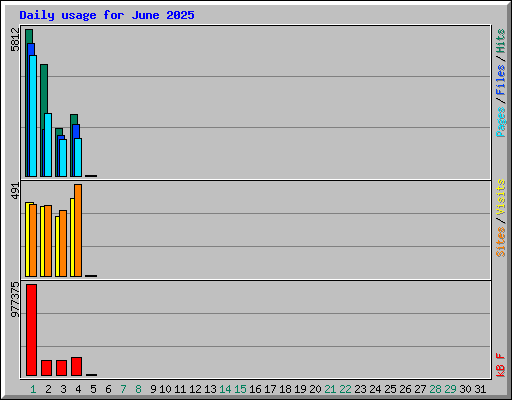Click day 19 on the x-axis

pos(300,389)
